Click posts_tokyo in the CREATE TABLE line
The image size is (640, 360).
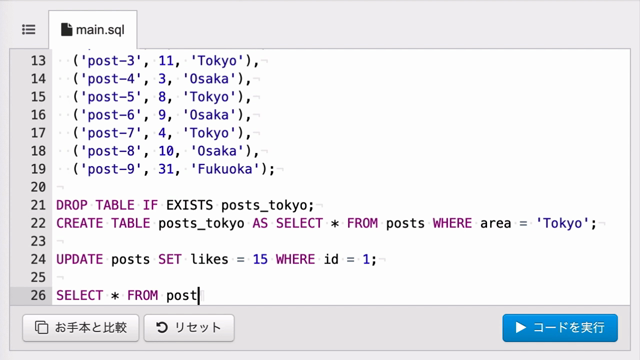[201, 224]
